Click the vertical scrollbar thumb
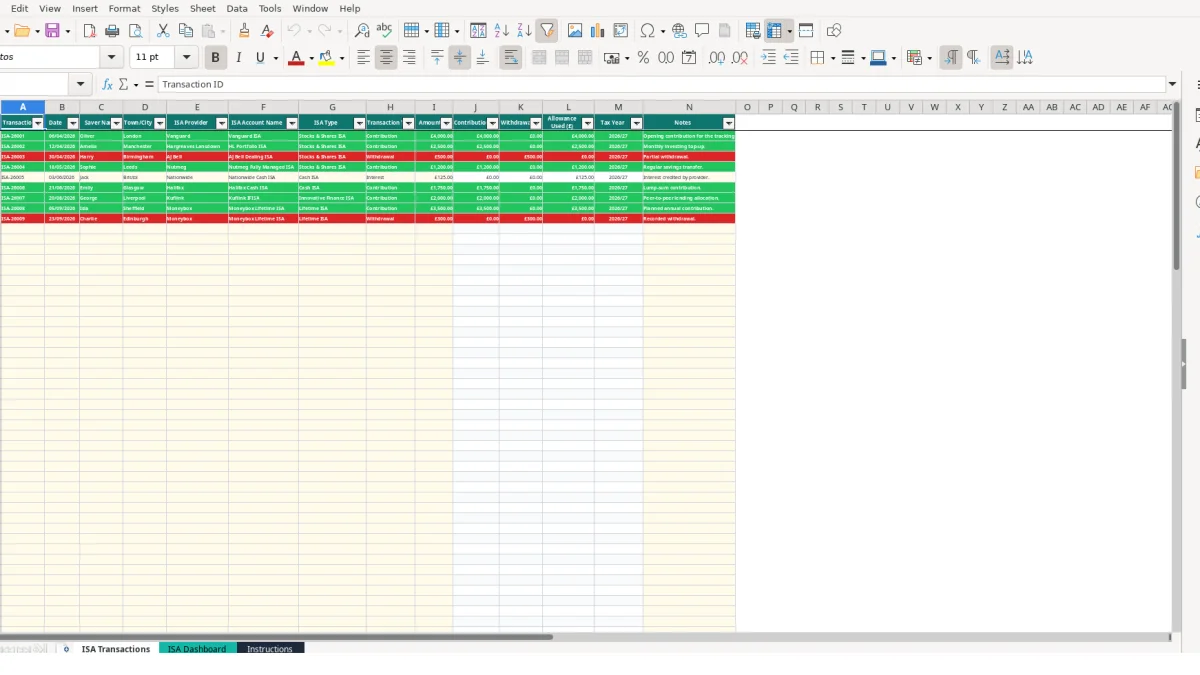 [x=1176, y=186]
